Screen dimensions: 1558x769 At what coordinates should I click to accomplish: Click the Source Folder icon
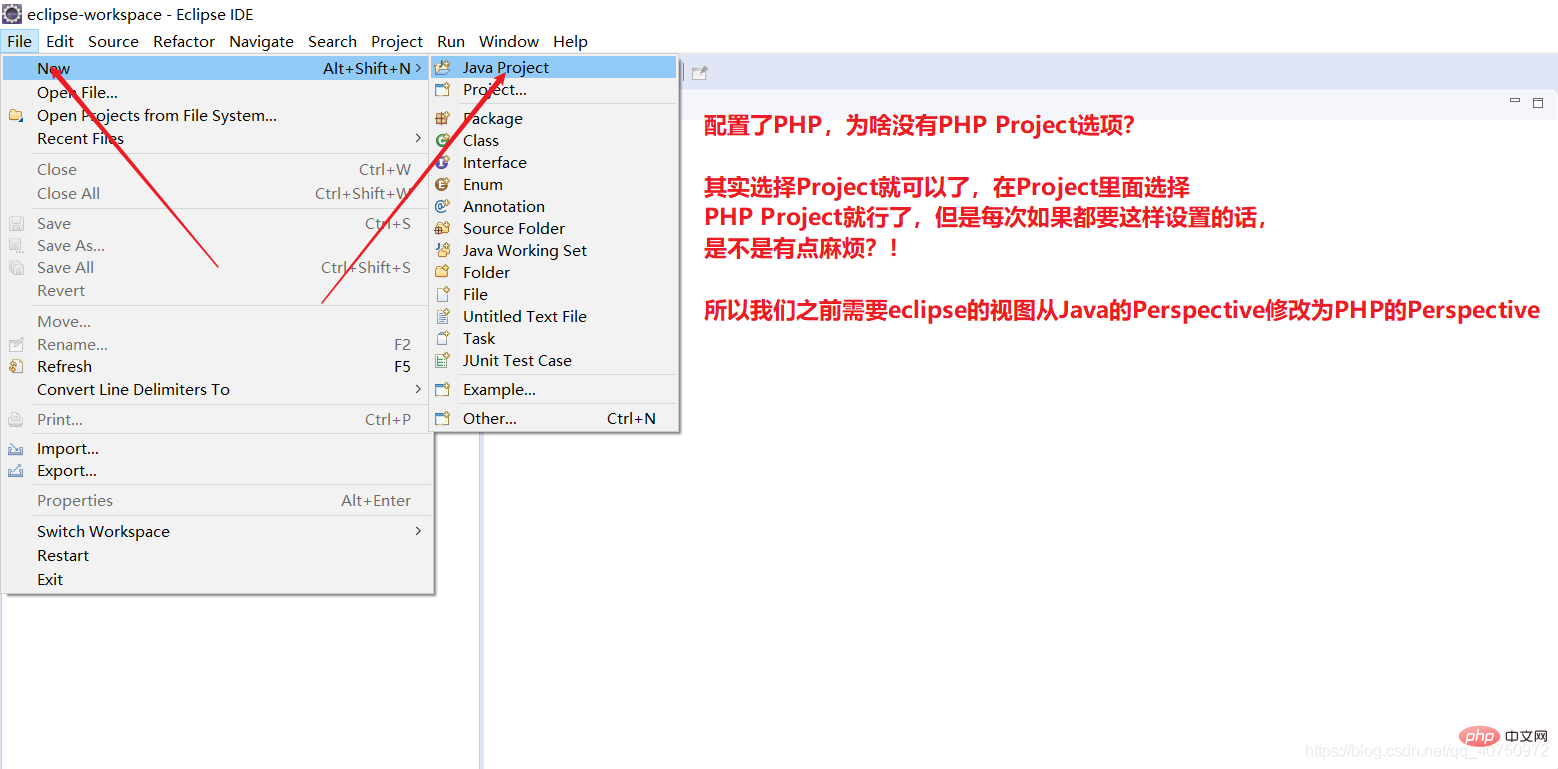(x=442, y=228)
